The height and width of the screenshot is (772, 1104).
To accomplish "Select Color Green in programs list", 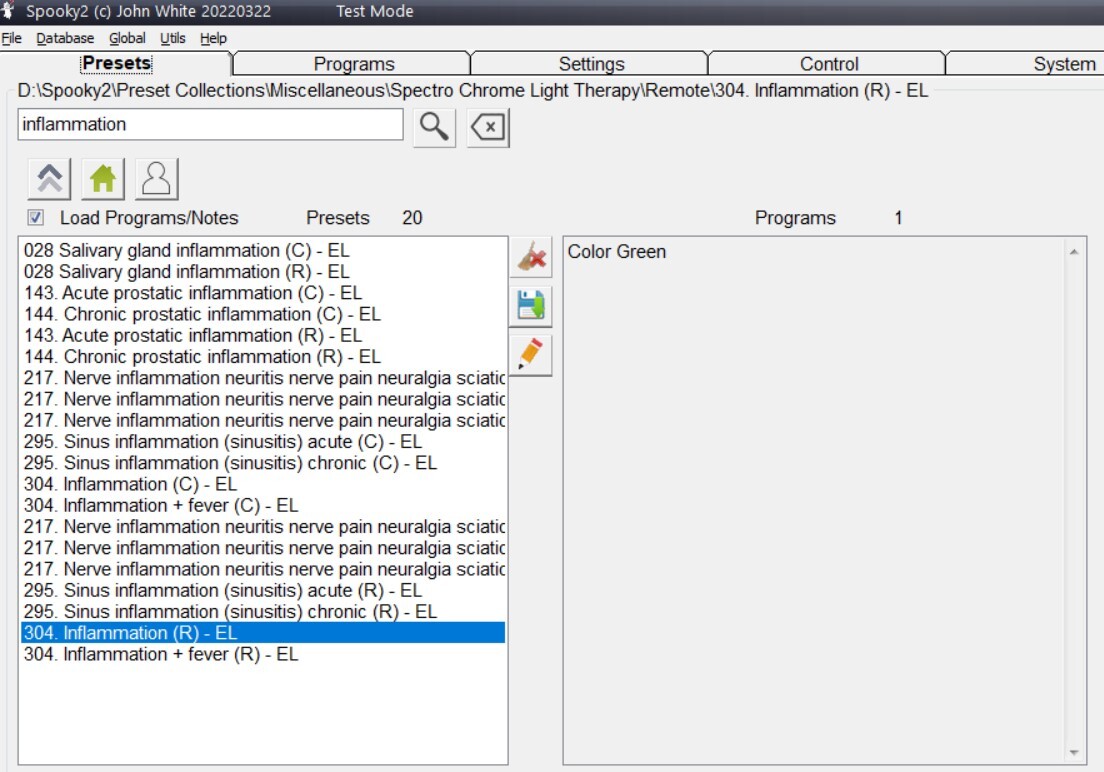I will tap(617, 252).
